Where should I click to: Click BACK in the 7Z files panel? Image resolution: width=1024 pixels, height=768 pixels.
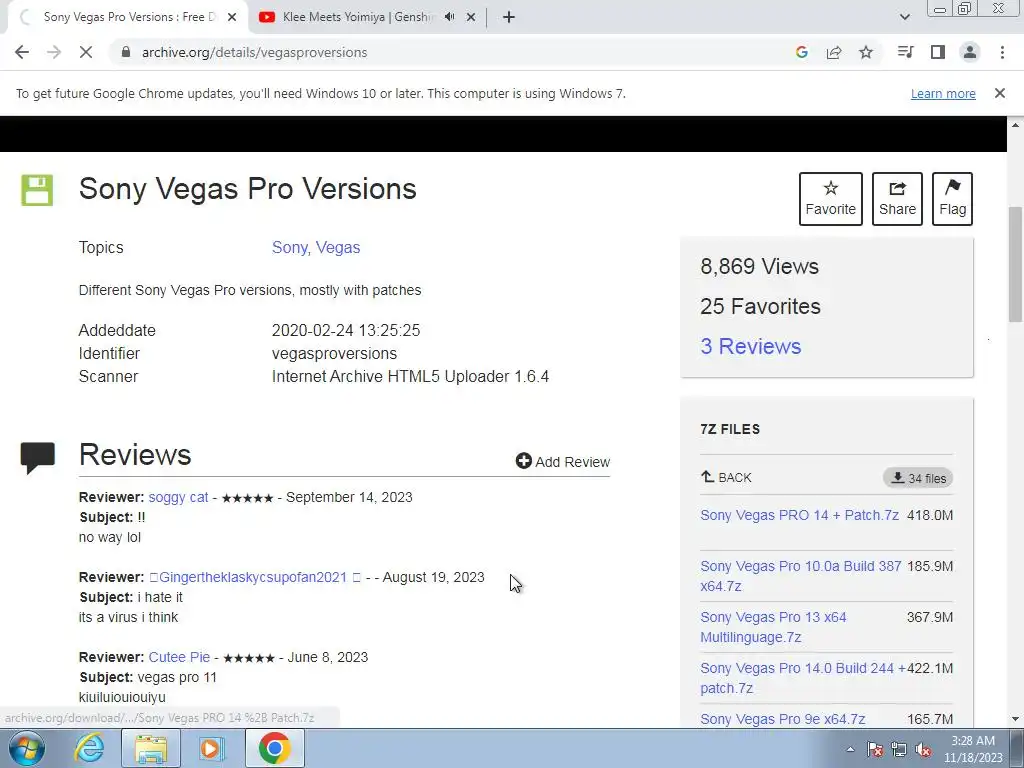[726, 477]
